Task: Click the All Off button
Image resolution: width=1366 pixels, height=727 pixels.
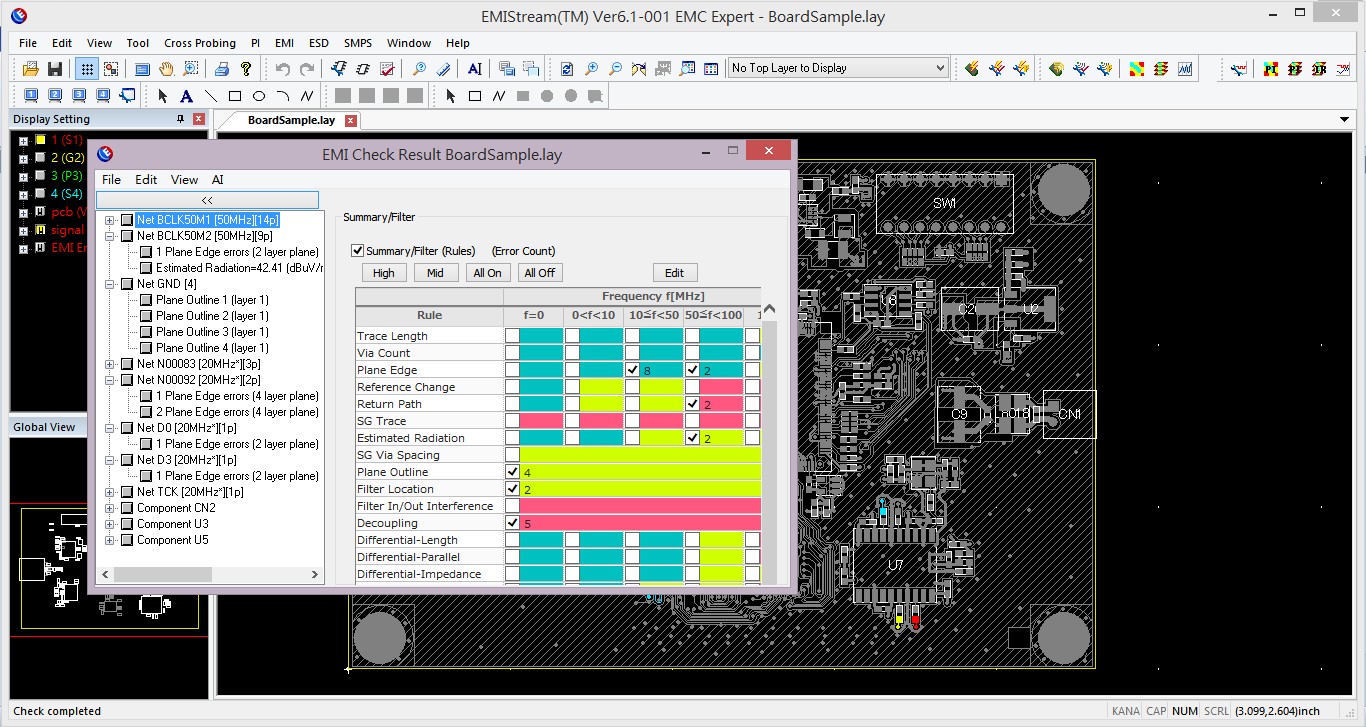Action: tap(540, 273)
